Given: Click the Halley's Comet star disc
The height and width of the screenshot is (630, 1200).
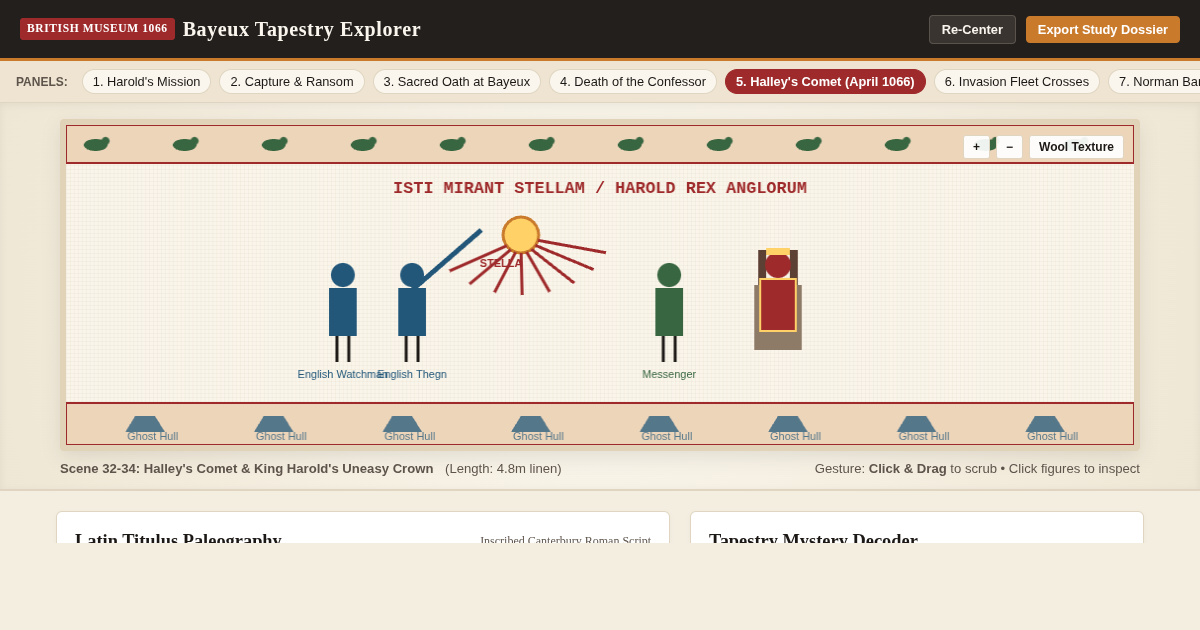Looking at the screenshot, I should pos(521,235).
